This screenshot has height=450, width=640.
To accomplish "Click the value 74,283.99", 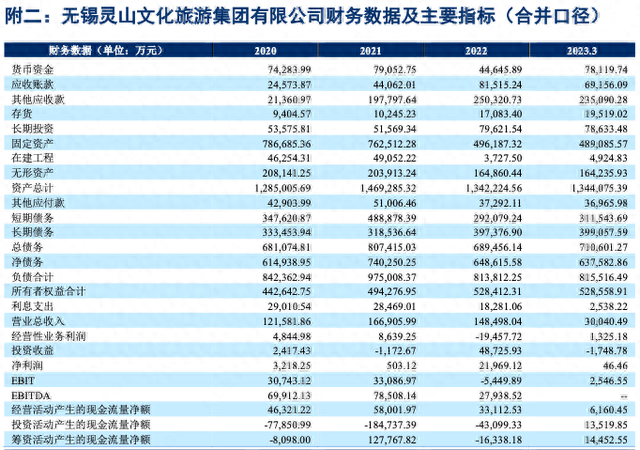I will (x=289, y=70).
